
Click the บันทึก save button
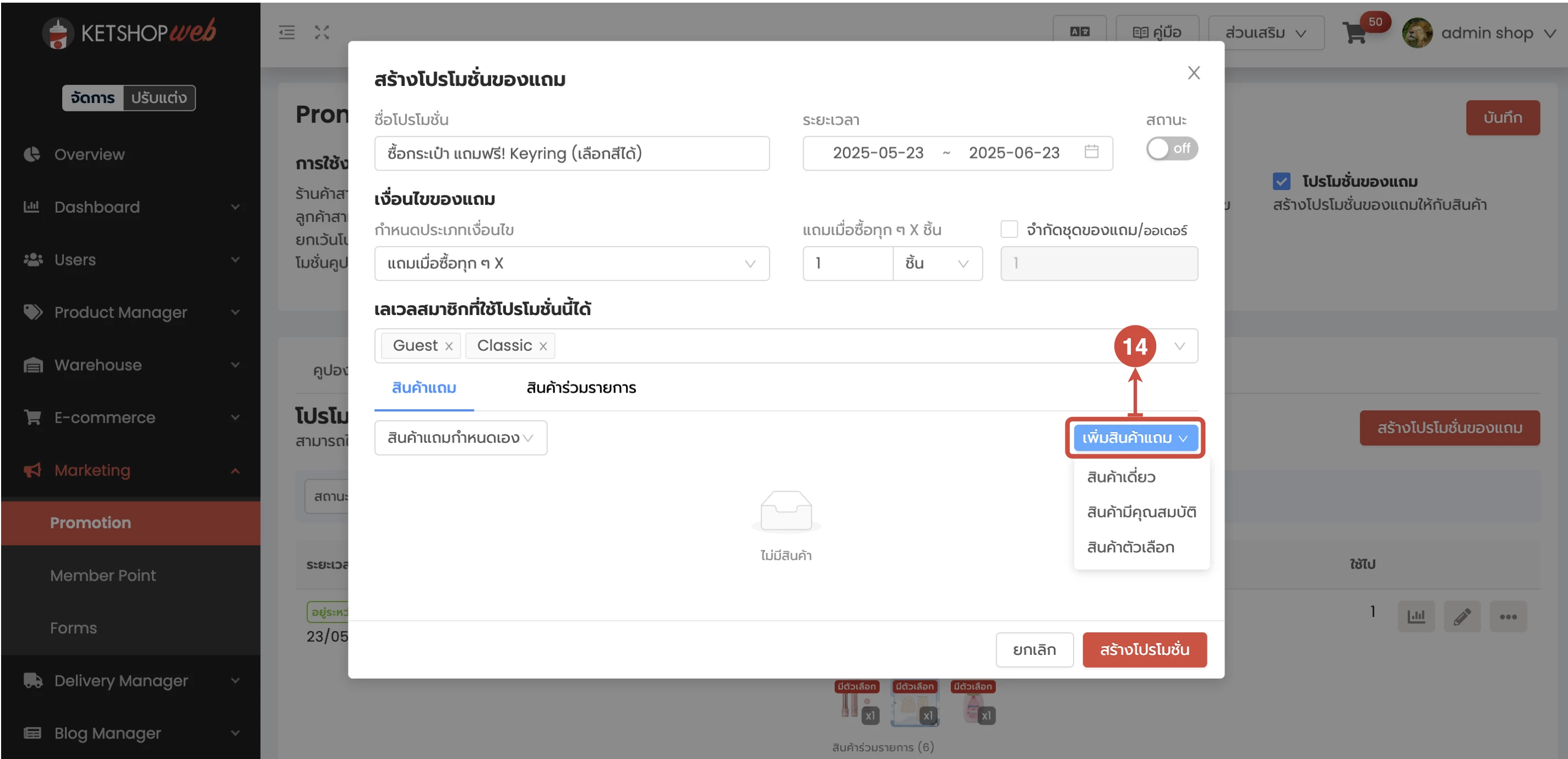(1503, 117)
